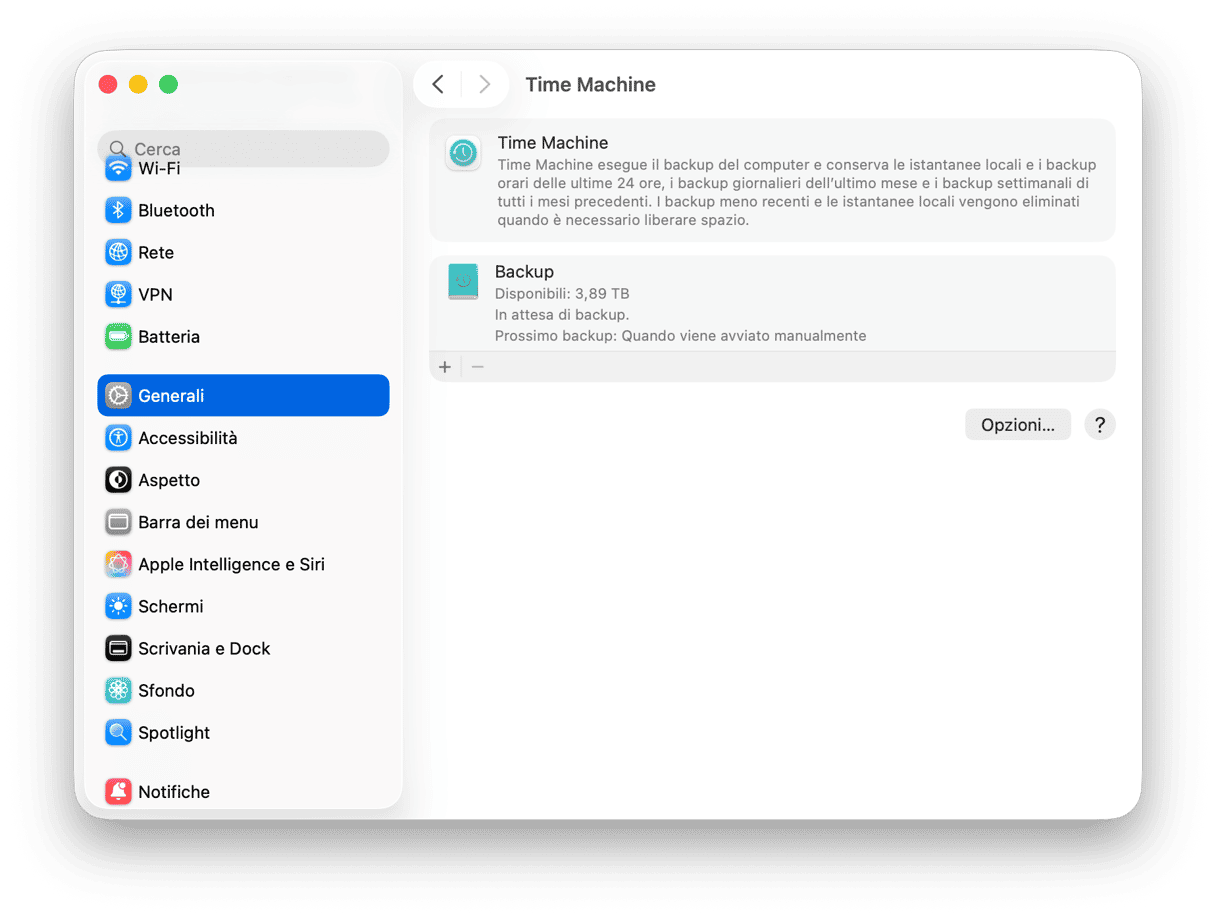Click the Spotlight magnifier icon

(118, 733)
